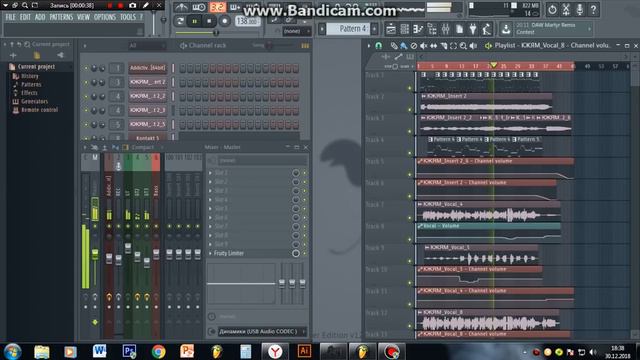Image resolution: width=640 pixels, height=360 pixels.
Task: Open the PATTERNS menu
Action: coord(61,17)
